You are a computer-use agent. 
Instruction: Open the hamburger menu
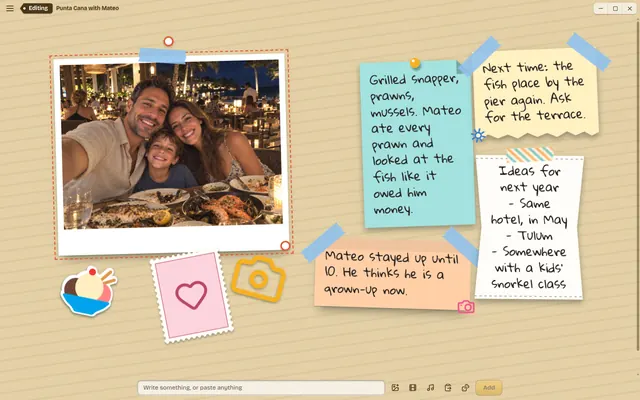tap(10, 8)
